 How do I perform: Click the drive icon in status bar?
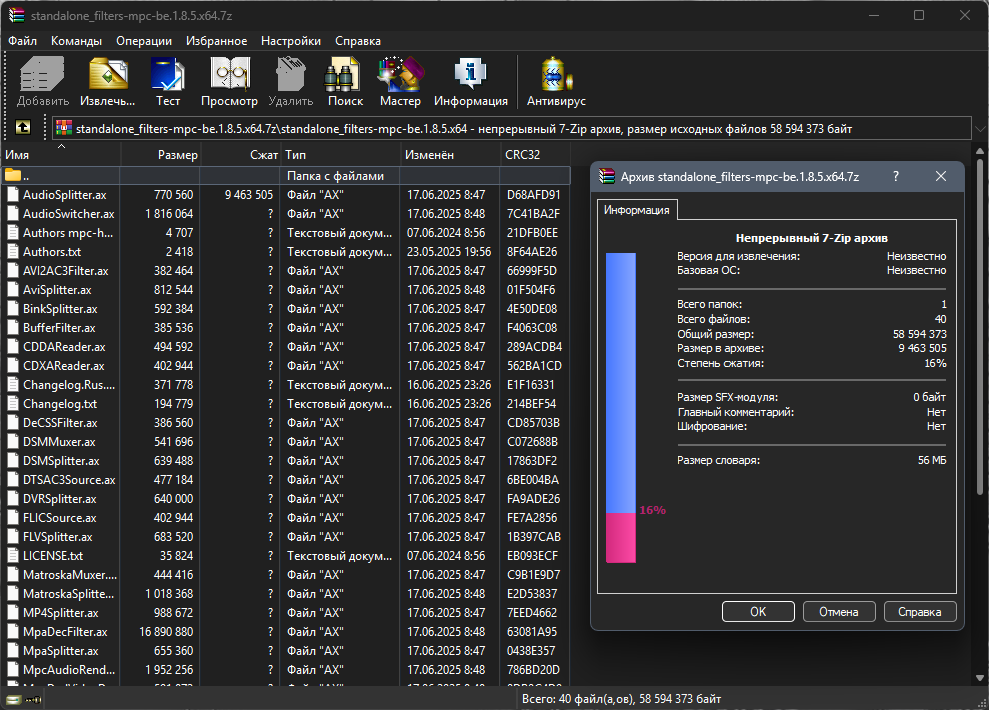[13, 699]
